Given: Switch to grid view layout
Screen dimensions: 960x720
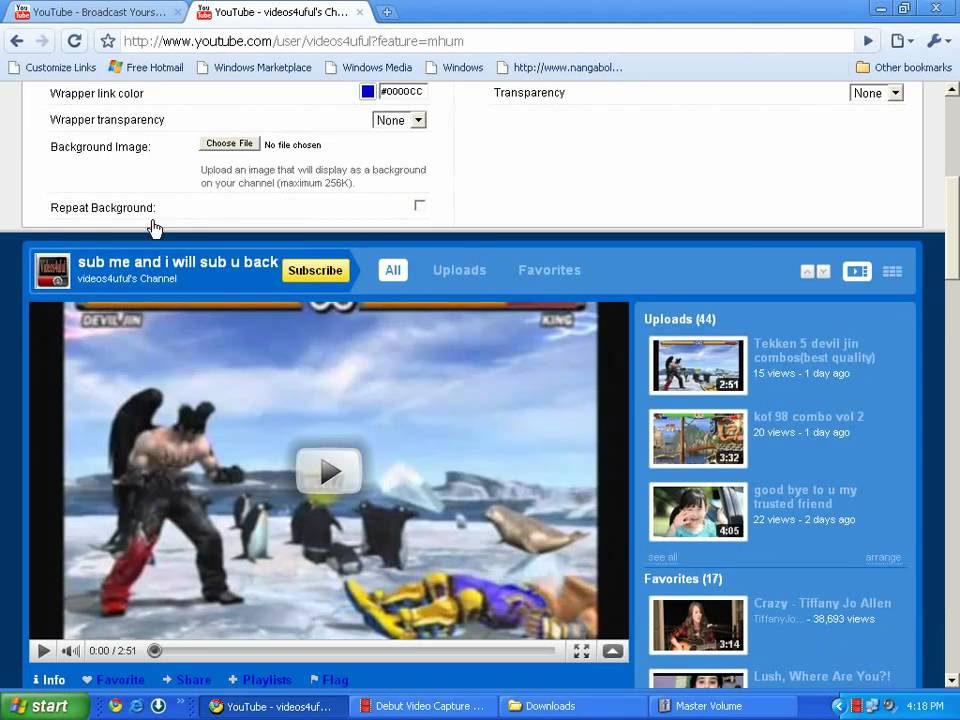Looking at the screenshot, I should pos(892,271).
